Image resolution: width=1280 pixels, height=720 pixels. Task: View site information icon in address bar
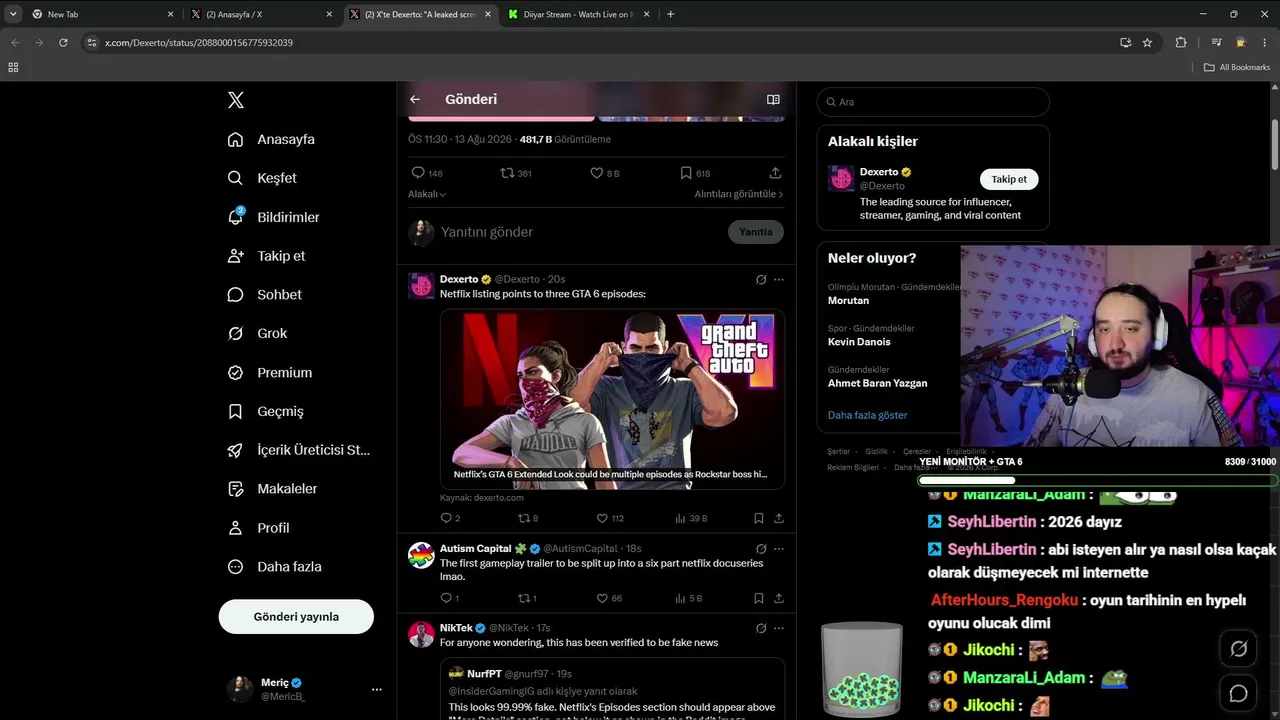(92, 43)
